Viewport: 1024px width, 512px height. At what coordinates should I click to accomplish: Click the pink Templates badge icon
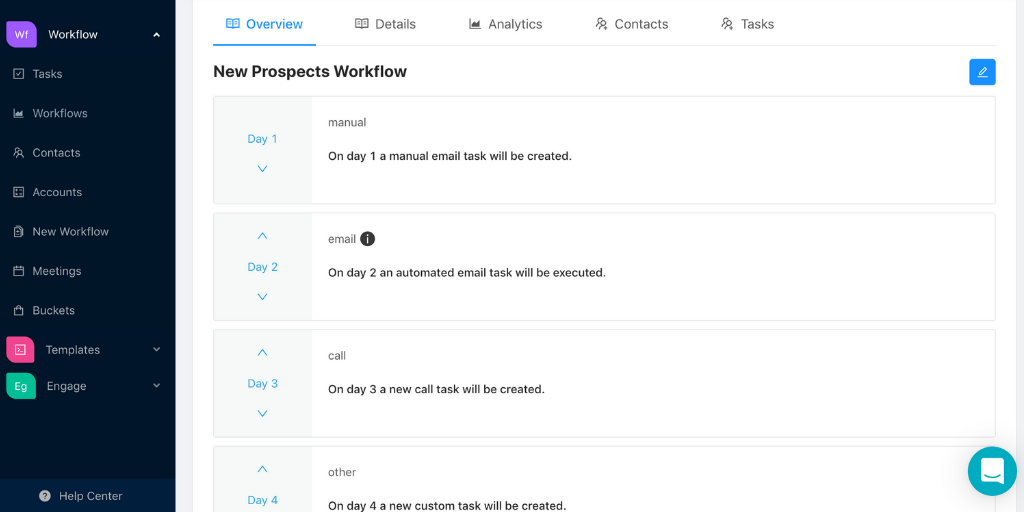click(20, 349)
